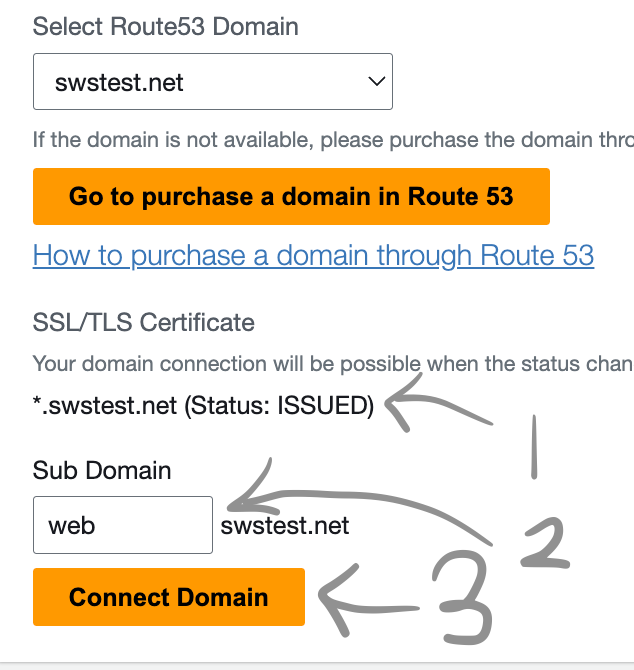Click the 'Your domain connection will be possible' text
The image size is (634, 670).
(x=330, y=363)
